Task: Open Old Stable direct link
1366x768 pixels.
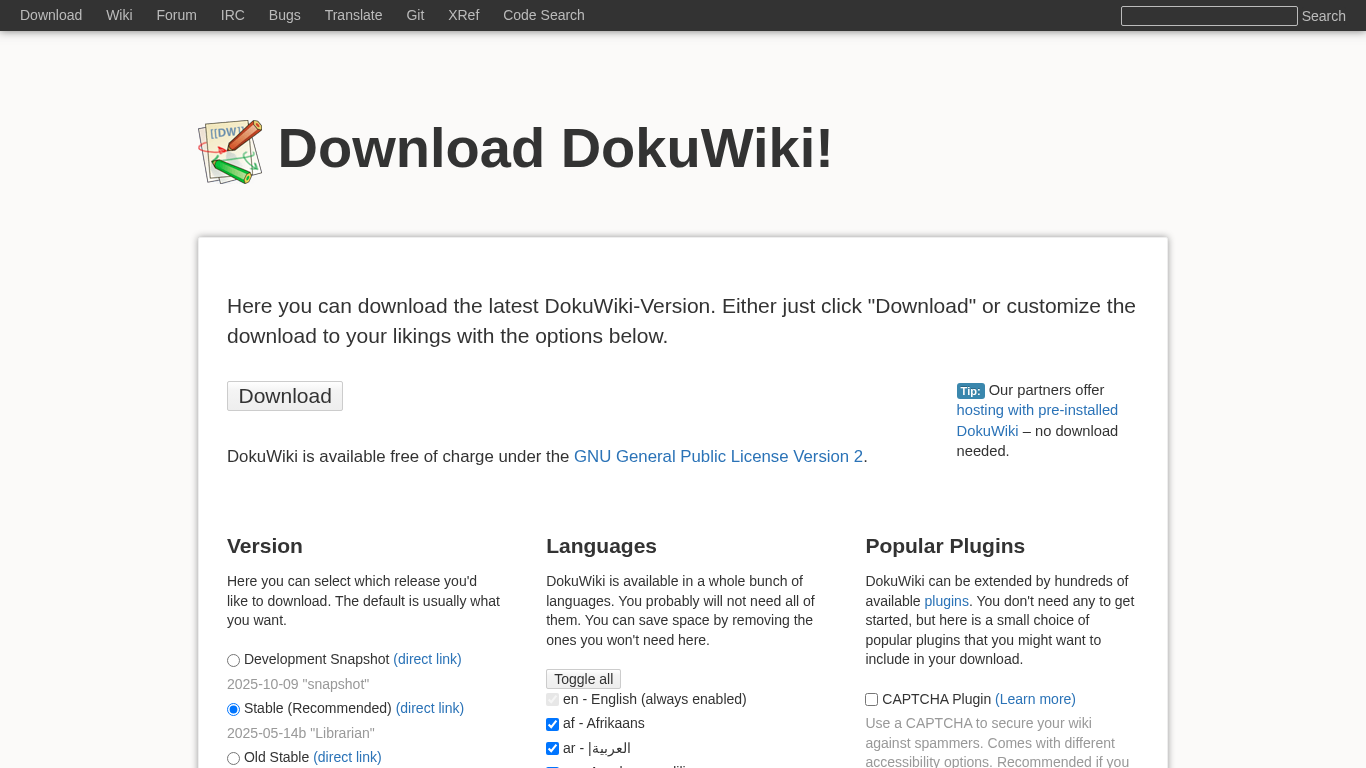Action: click(347, 757)
